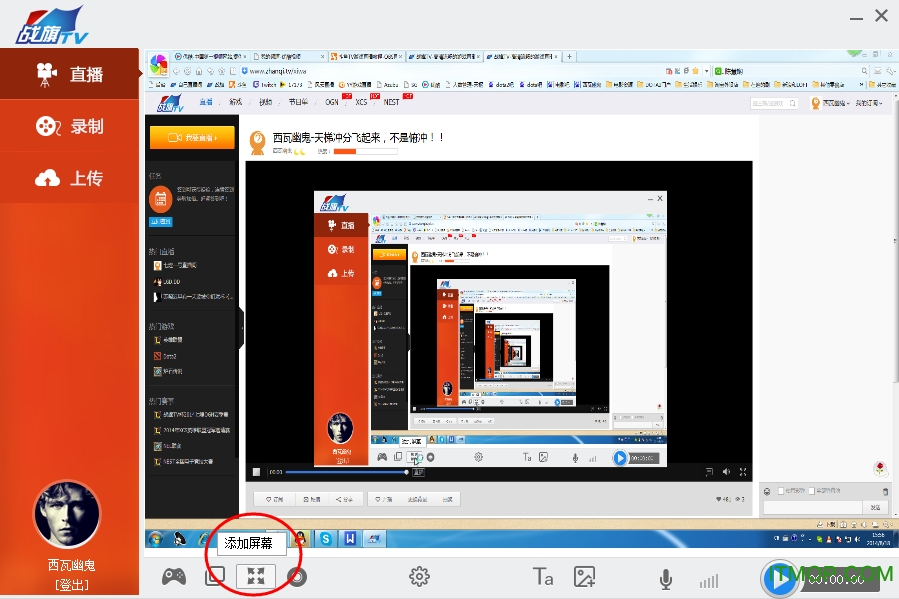Add a webcam source with camera icon

click(298, 577)
